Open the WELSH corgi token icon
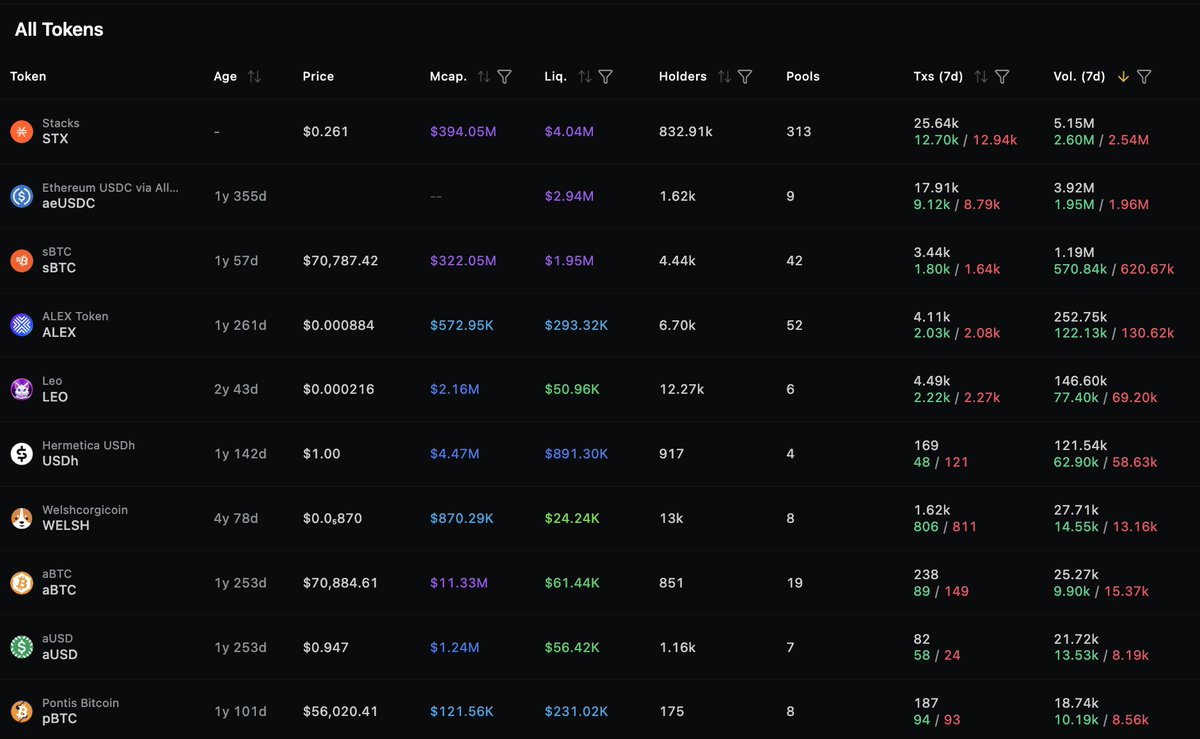The height and width of the screenshot is (739, 1200). [x=21, y=518]
